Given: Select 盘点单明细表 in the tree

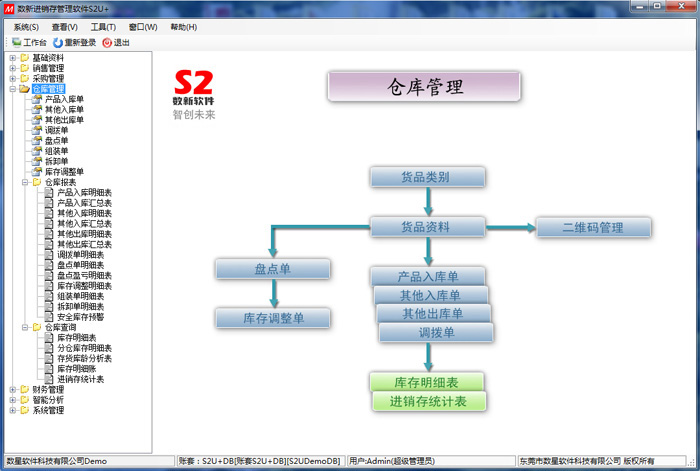Looking at the screenshot, I should (x=80, y=265).
